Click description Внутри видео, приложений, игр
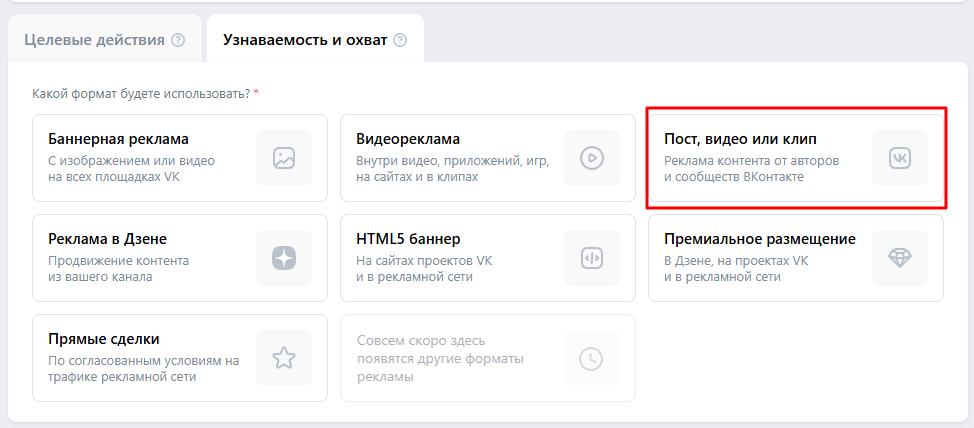974x428 pixels. tap(453, 161)
